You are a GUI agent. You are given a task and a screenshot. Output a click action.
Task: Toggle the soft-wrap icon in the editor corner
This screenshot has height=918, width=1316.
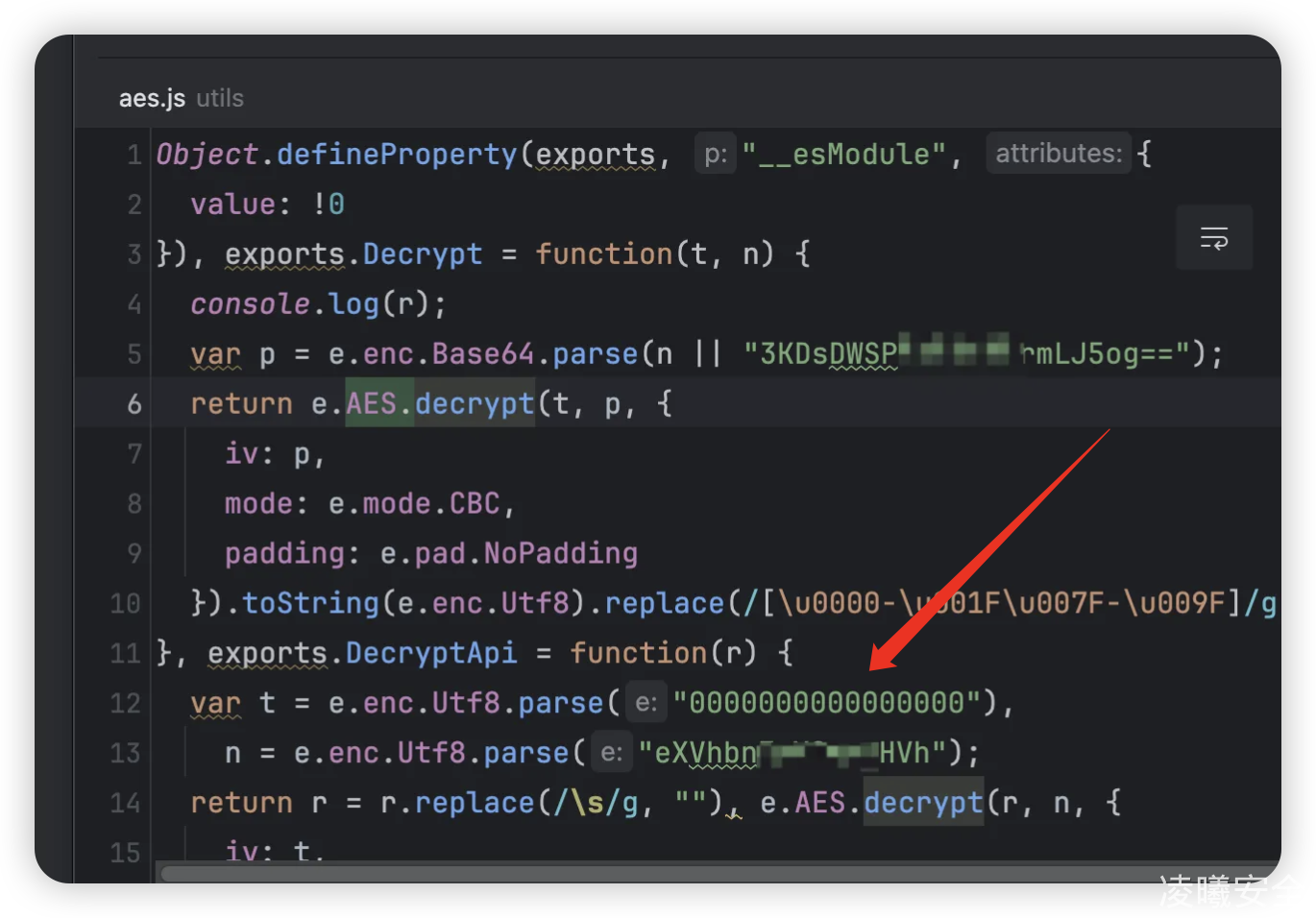pyautogui.click(x=1214, y=237)
